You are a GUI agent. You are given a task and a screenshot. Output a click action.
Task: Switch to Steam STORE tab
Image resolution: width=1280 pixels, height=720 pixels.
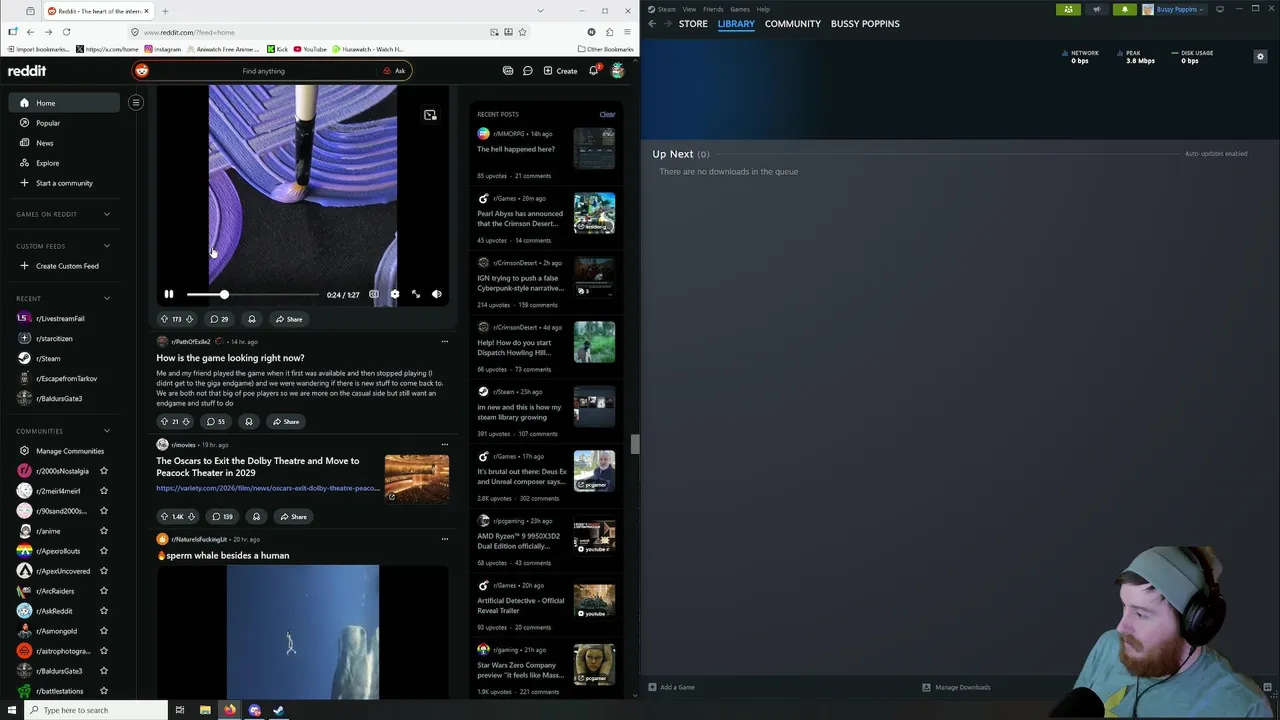pos(693,24)
